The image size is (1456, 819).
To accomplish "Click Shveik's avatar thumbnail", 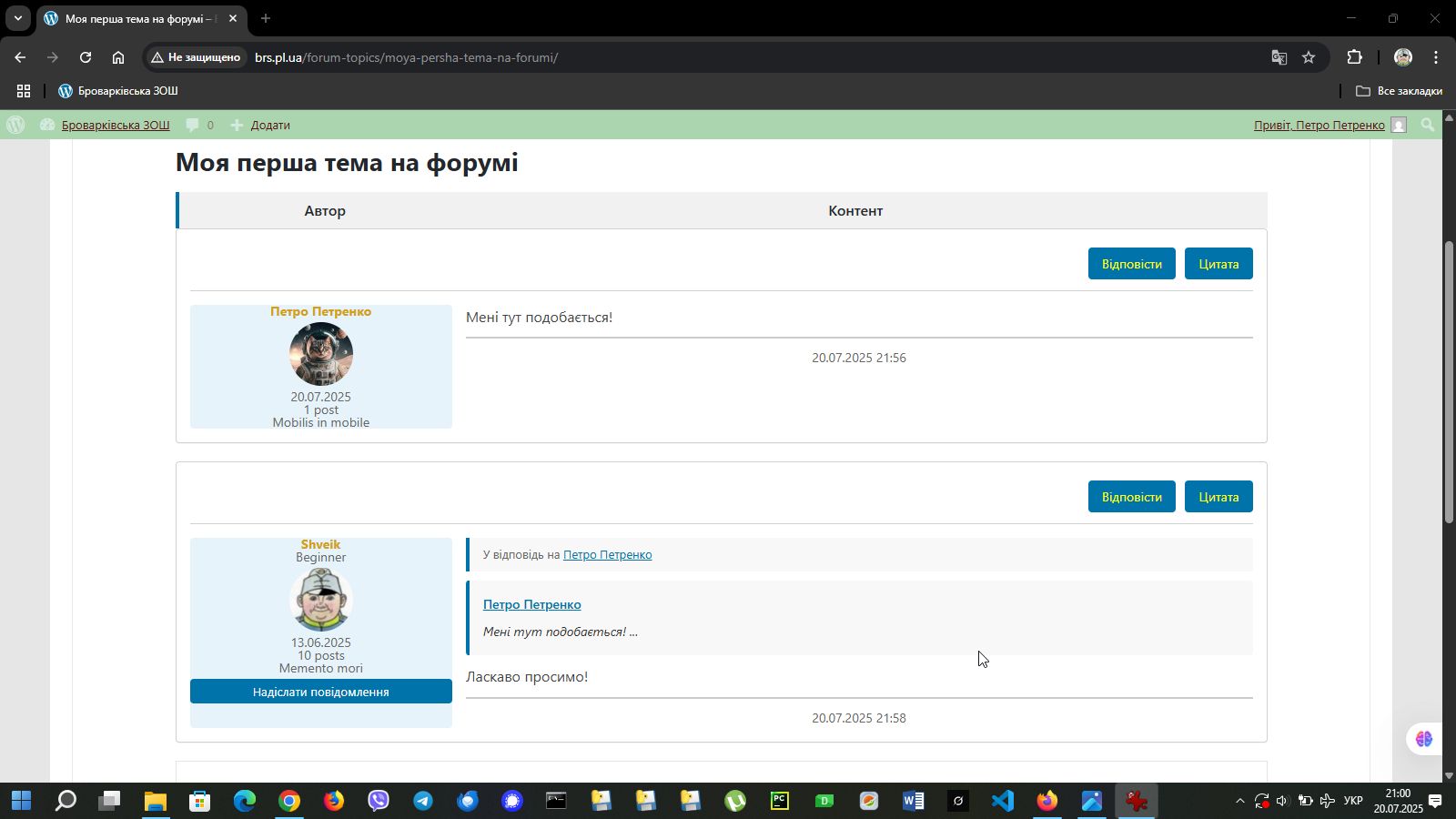I will (x=320, y=600).
